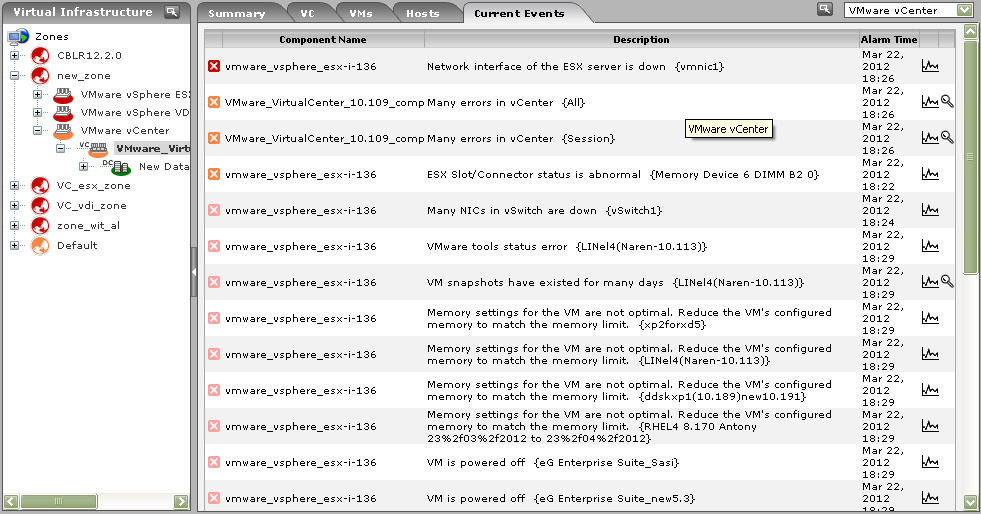Open graph icon for RHEL4 8.170 memory event
This screenshot has width=981, height=514.
930,426
